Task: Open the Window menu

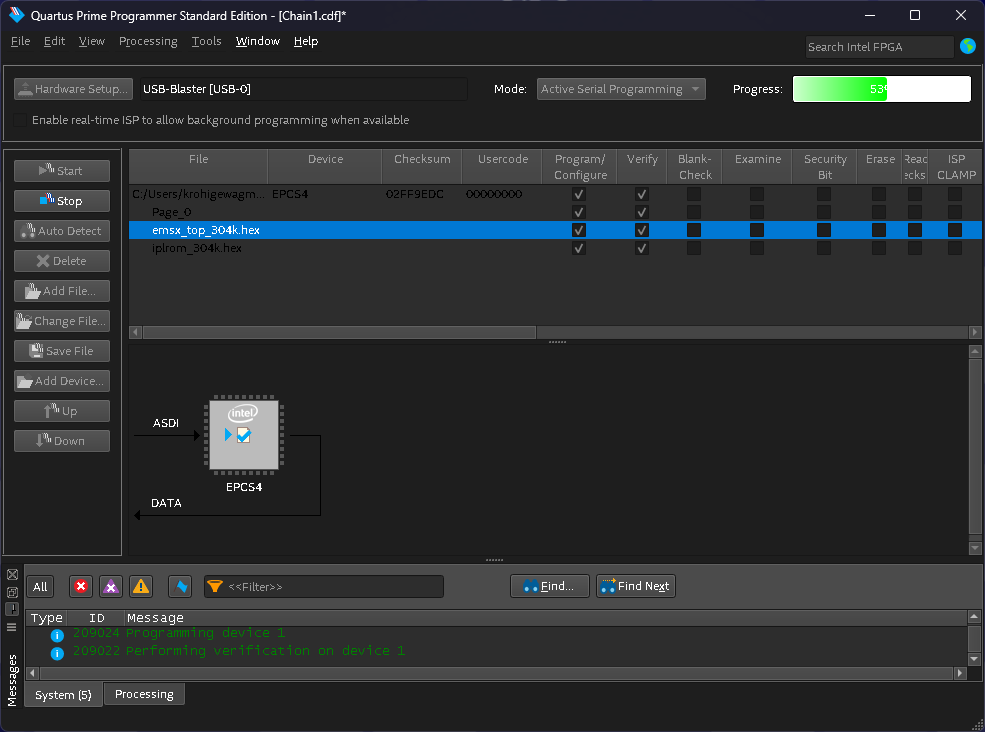Action: 258,41
